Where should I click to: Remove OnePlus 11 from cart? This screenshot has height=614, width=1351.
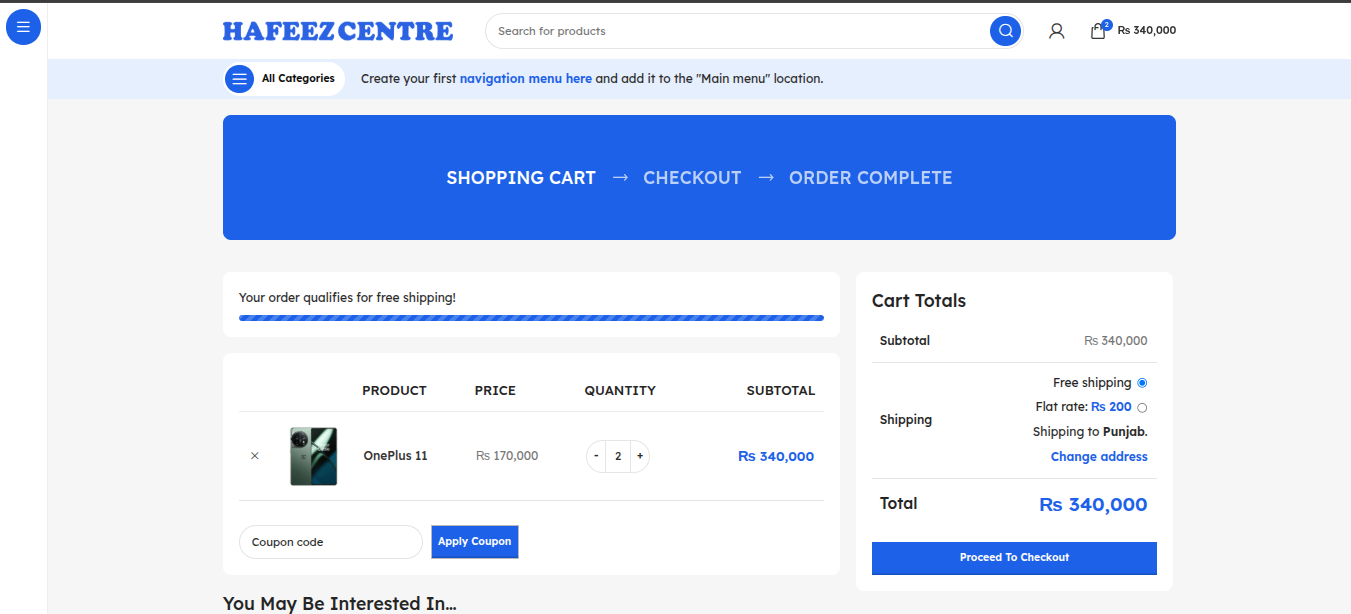click(254, 456)
